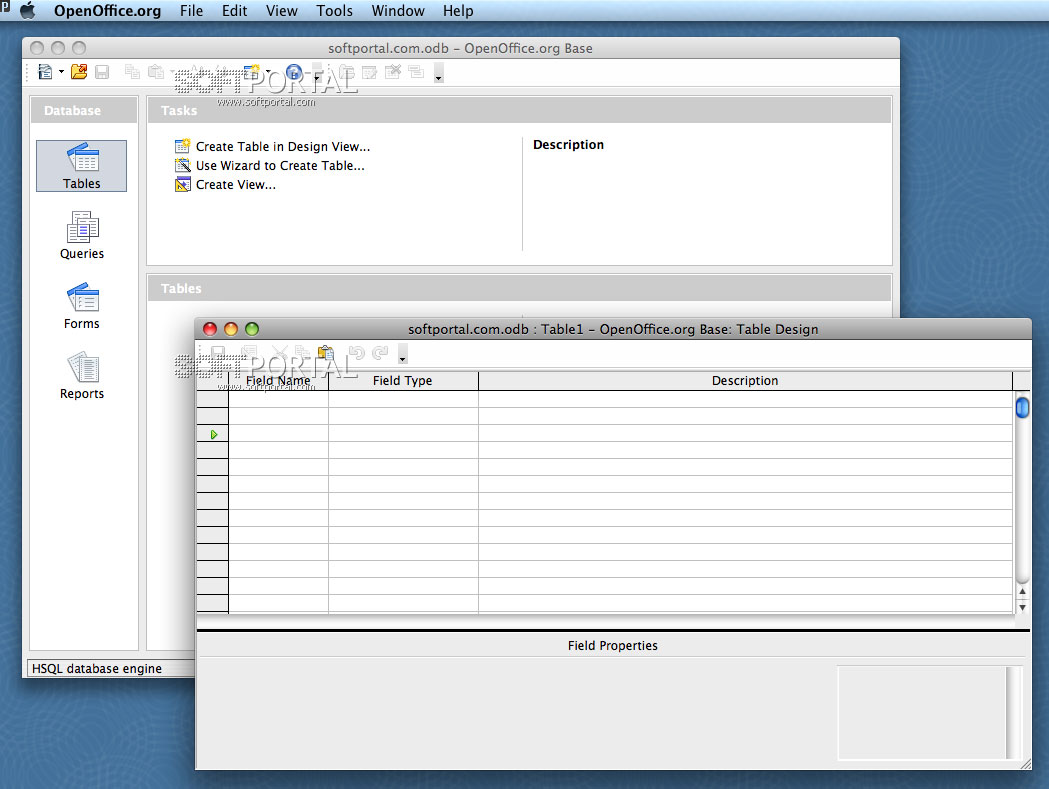
Task: Select Reports in the Database pane
Action: [82, 376]
